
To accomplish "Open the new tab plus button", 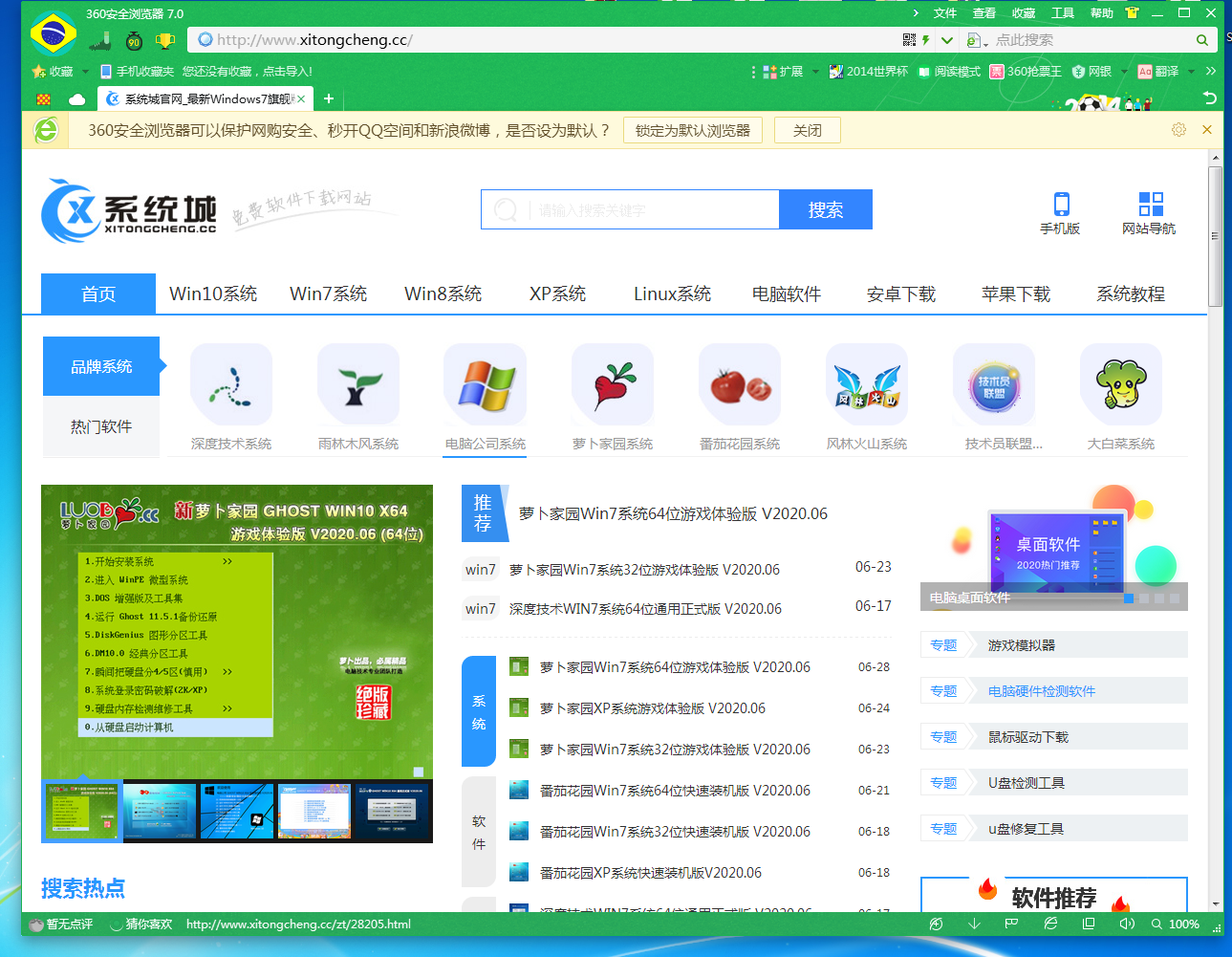I will [x=329, y=98].
